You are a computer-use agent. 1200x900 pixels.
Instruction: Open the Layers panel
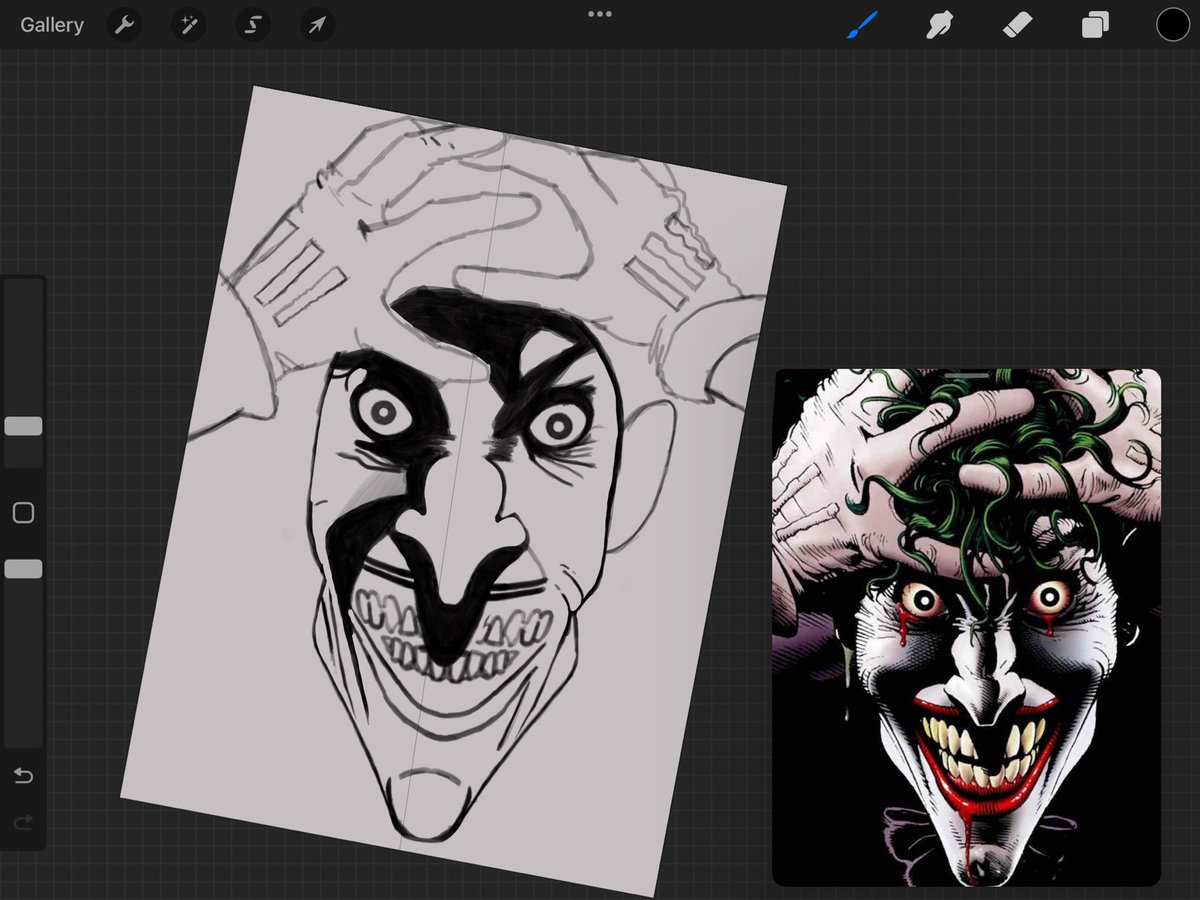click(x=1095, y=25)
